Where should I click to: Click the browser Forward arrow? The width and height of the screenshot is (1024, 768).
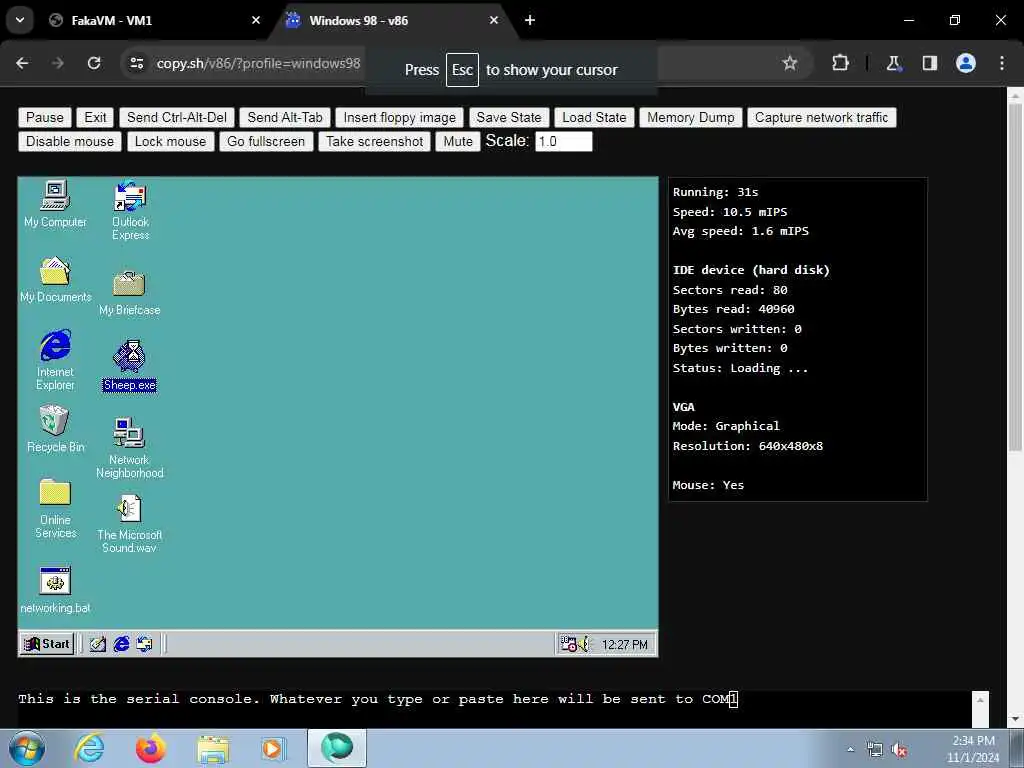click(x=58, y=63)
